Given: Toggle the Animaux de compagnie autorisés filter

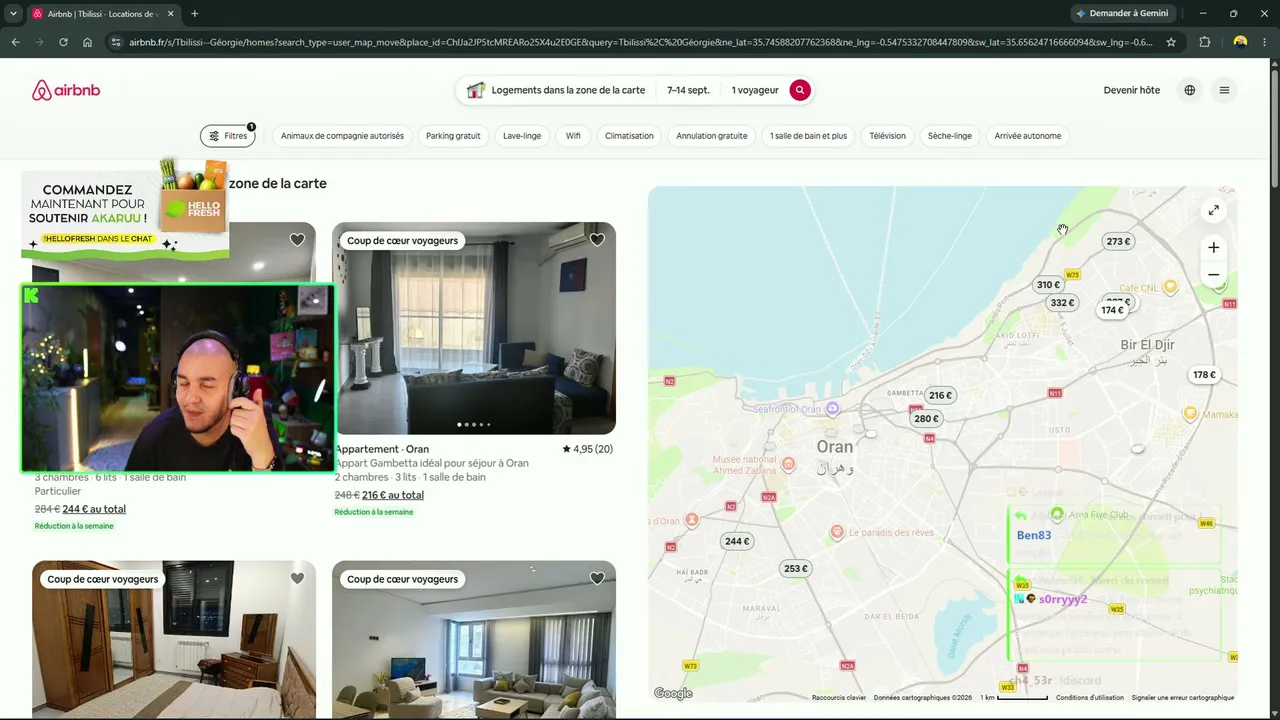Looking at the screenshot, I should [x=342, y=136].
